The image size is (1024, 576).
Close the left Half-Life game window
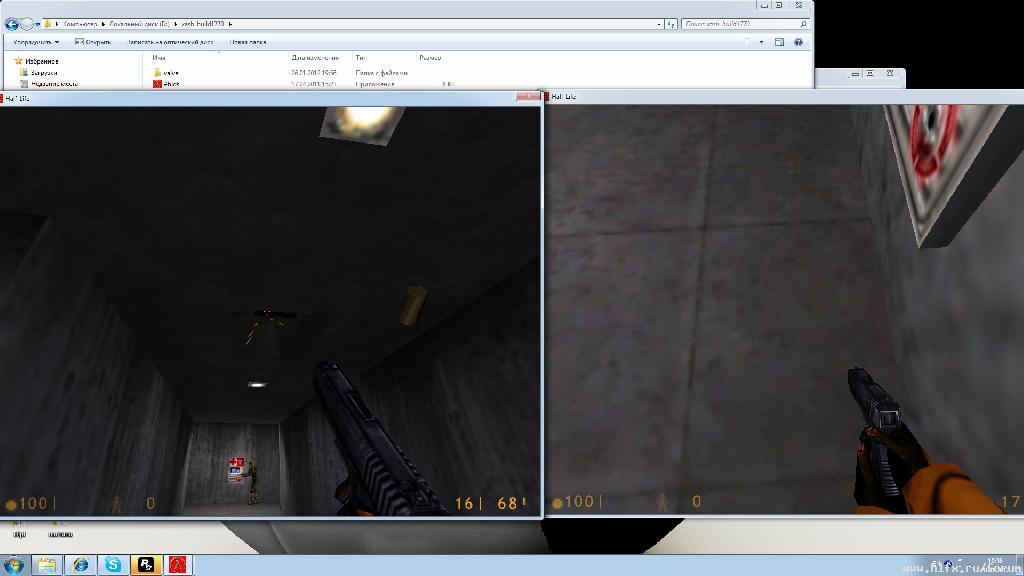(x=528, y=97)
